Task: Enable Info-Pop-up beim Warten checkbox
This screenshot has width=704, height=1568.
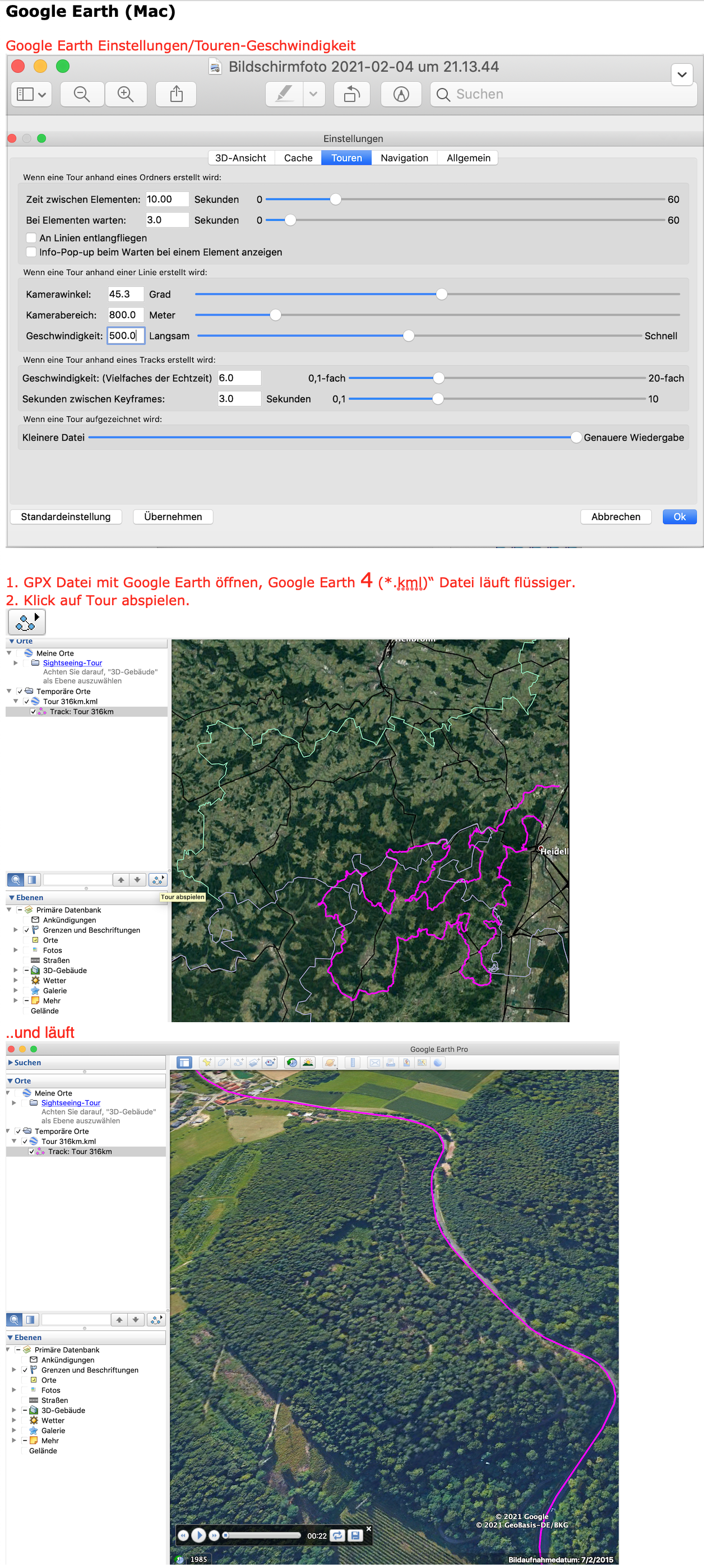Action: (x=31, y=252)
